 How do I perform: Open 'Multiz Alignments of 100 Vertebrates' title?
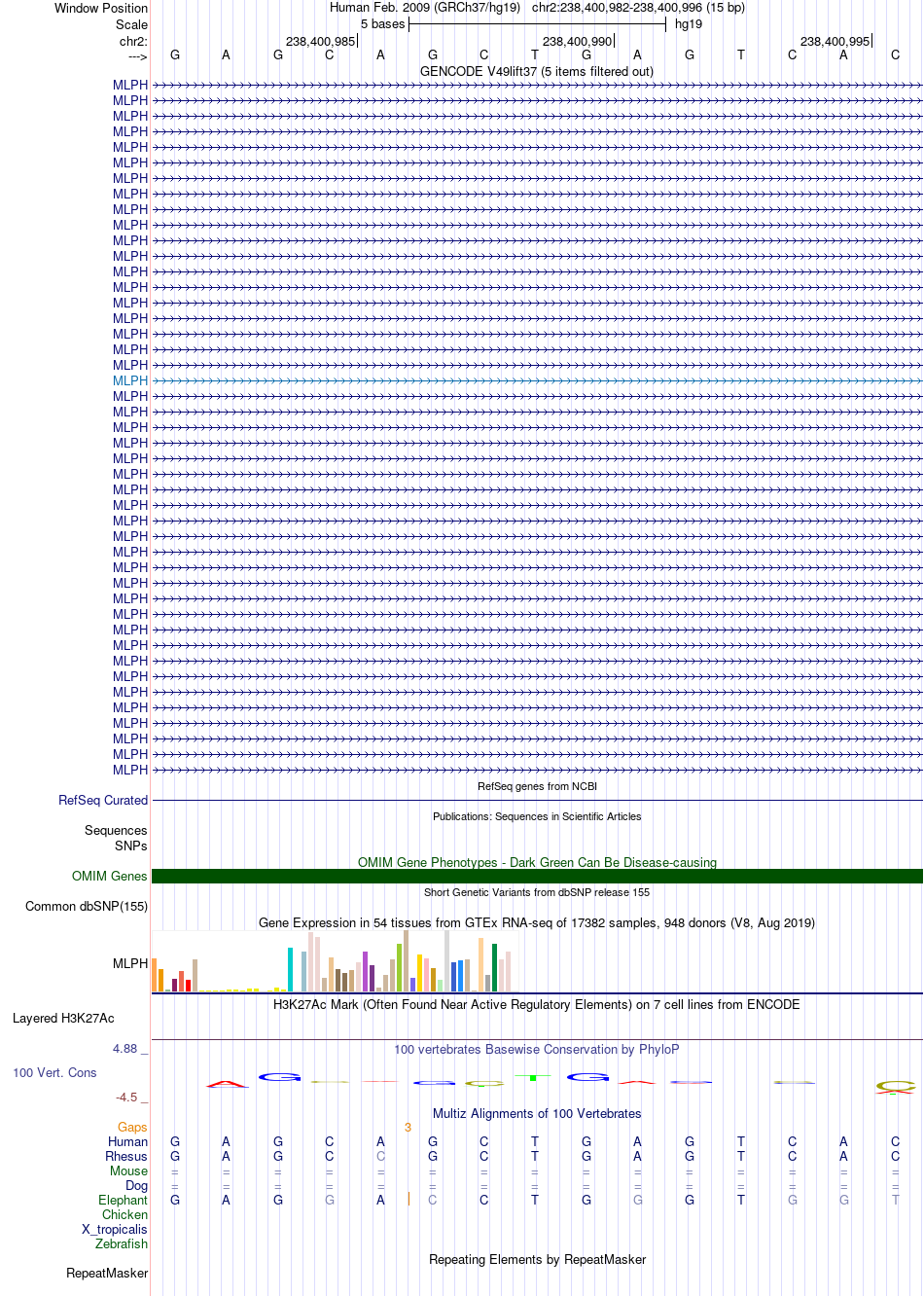(537, 1113)
